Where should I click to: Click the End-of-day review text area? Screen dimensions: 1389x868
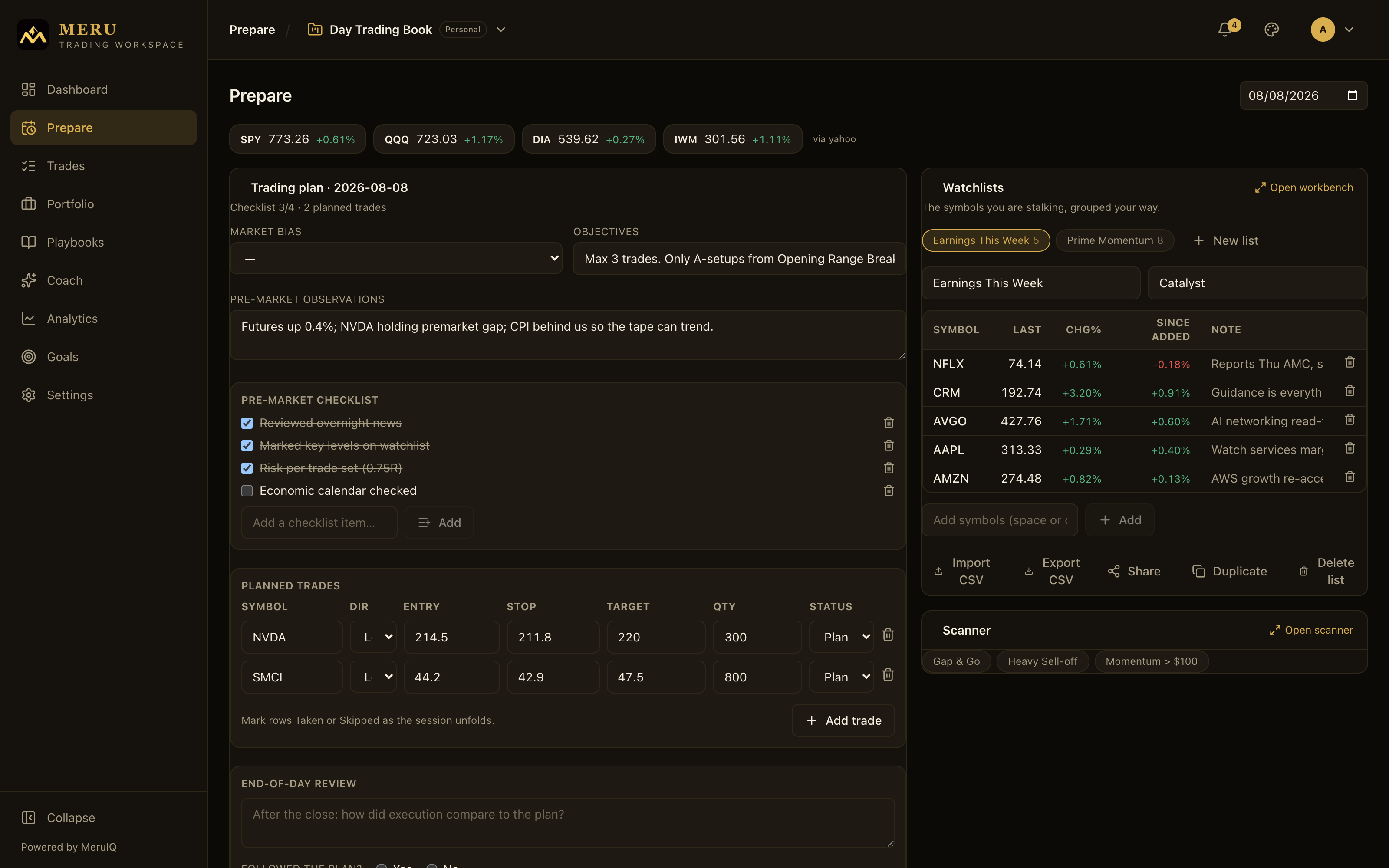point(568,823)
